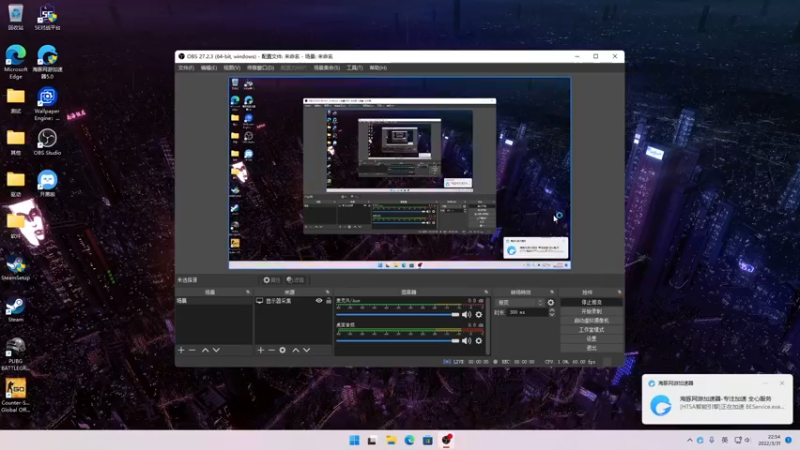
Task: Pop out the Controls dock panel
Action: tap(619, 292)
